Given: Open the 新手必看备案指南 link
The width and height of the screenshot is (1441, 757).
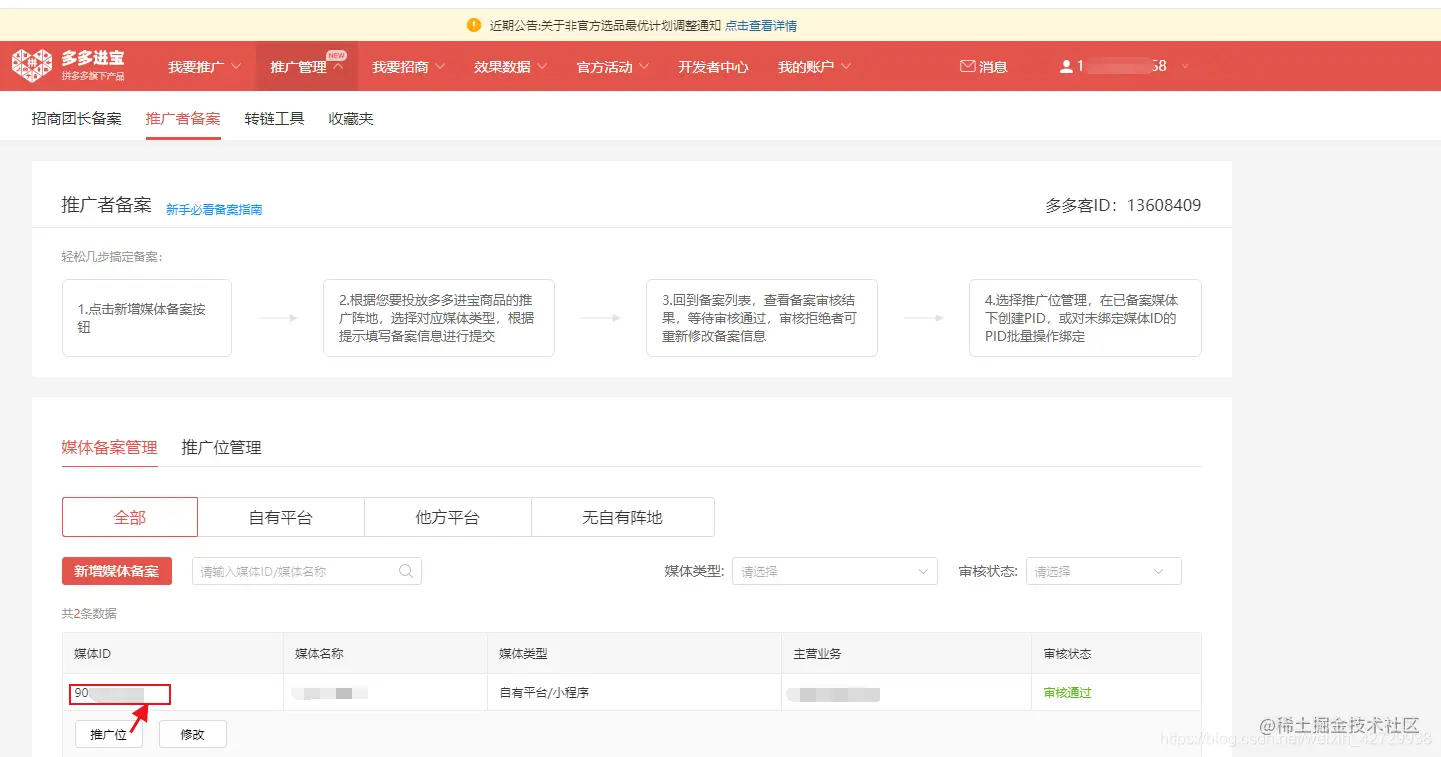Looking at the screenshot, I should (214, 209).
